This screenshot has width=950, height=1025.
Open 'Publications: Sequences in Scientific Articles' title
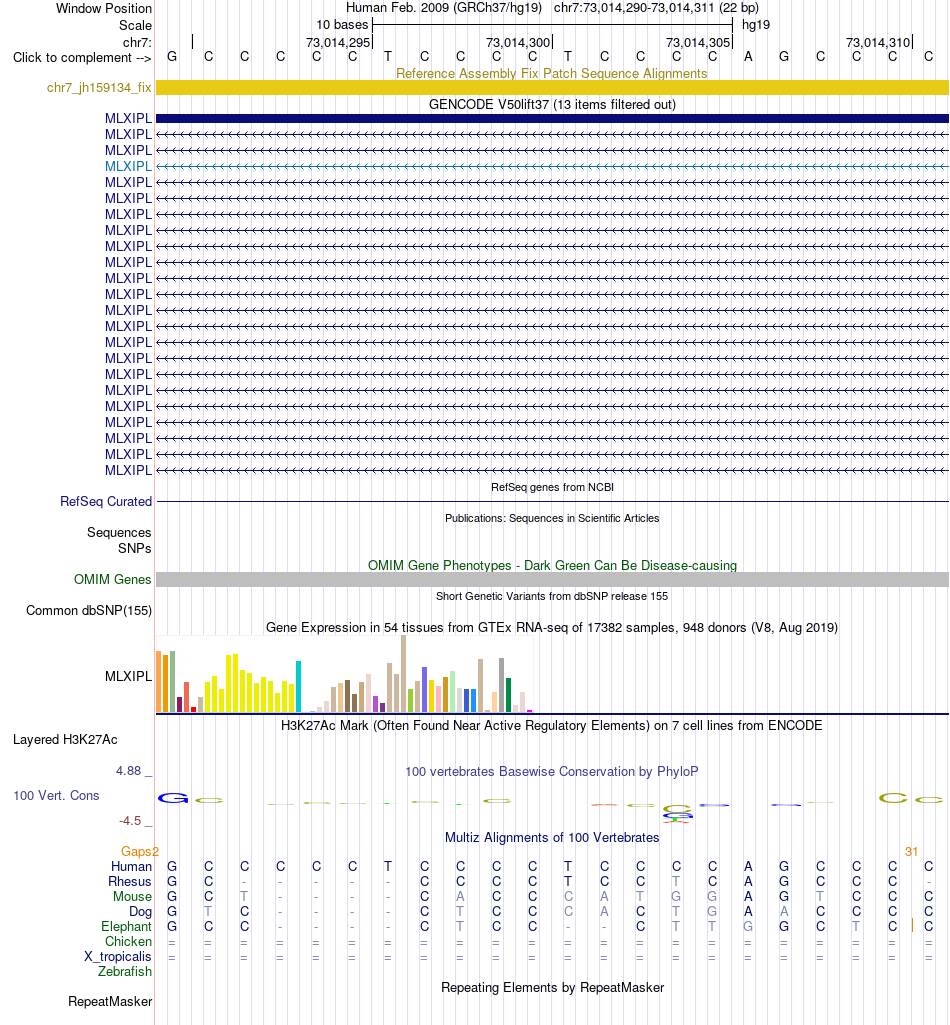[552, 518]
